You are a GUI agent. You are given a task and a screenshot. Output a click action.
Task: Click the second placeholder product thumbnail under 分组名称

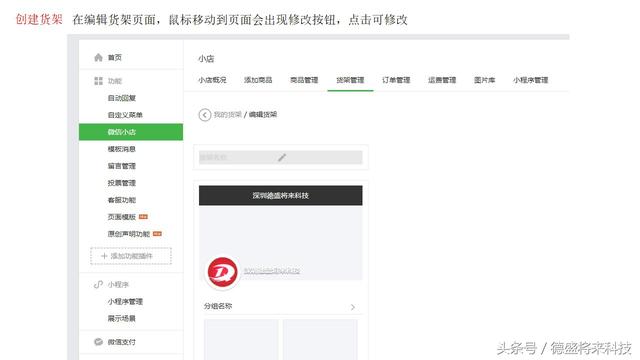pos(320,340)
